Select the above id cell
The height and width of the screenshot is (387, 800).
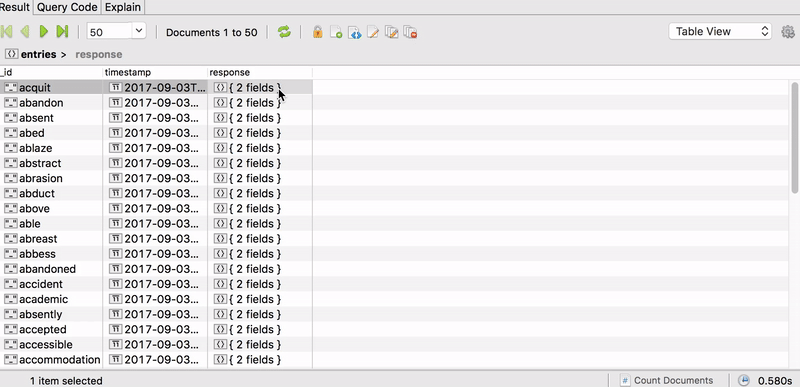[x=51, y=209]
